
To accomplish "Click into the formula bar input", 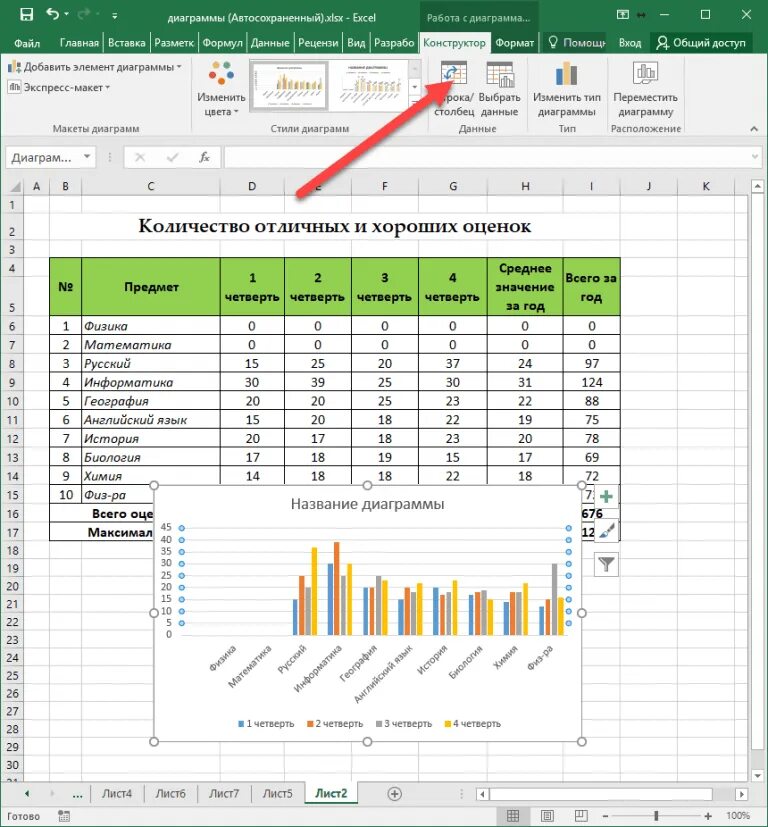I will (x=486, y=157).
